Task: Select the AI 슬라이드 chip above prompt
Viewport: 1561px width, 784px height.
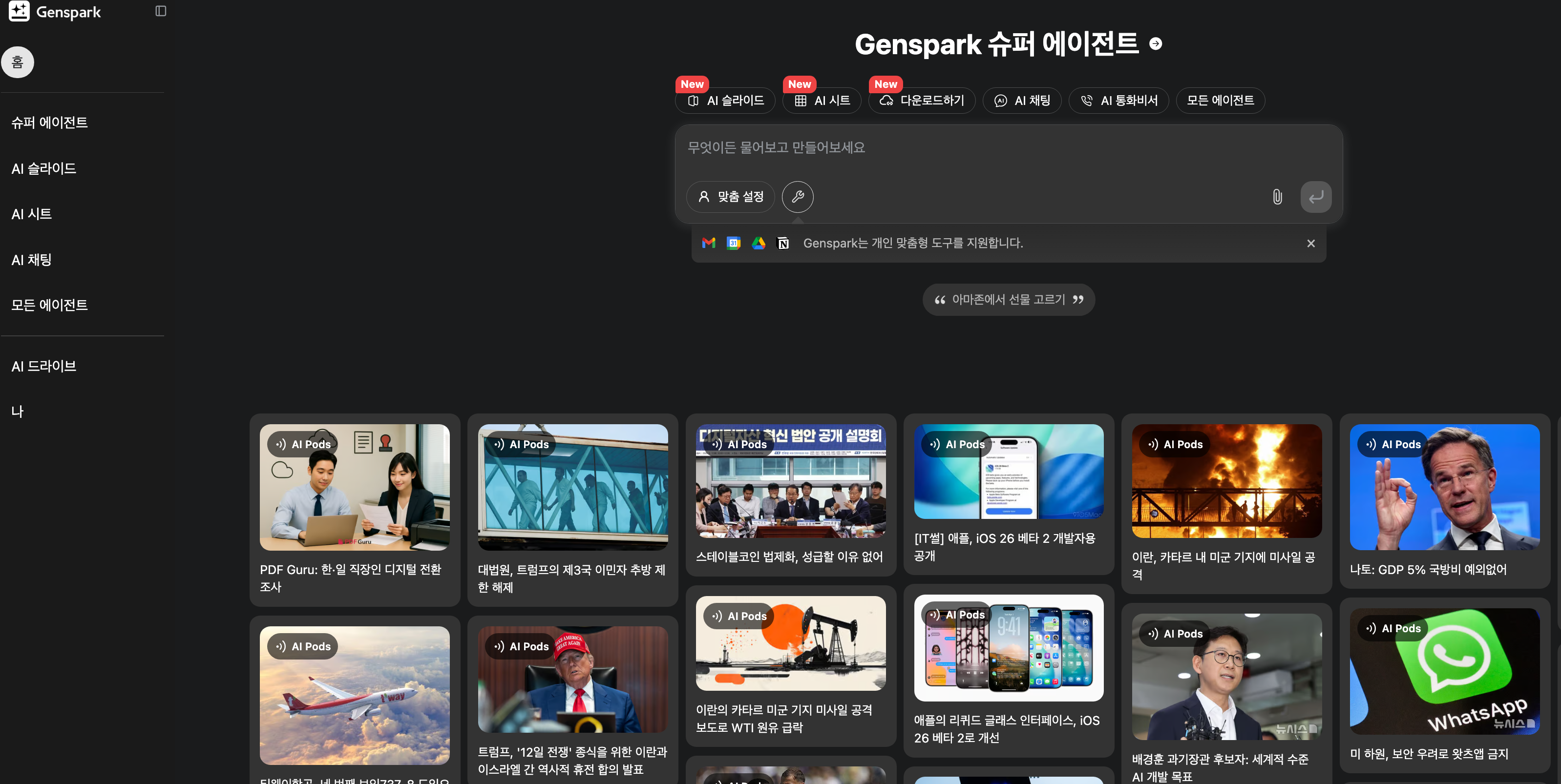Action: pos(725,101)
